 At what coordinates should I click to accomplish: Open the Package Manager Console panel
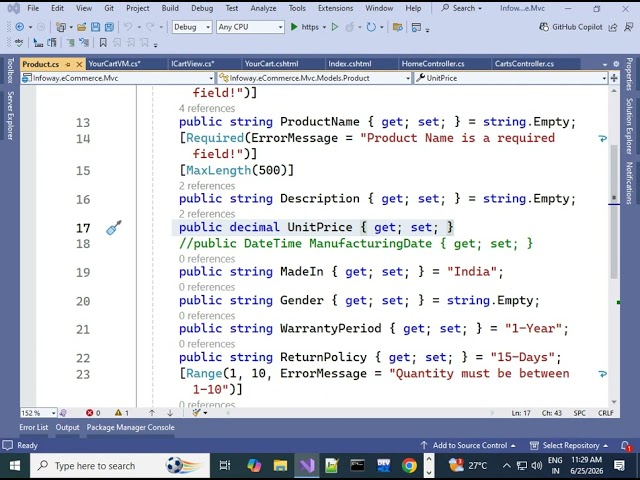pyautogui.click(x=130, y=427)
